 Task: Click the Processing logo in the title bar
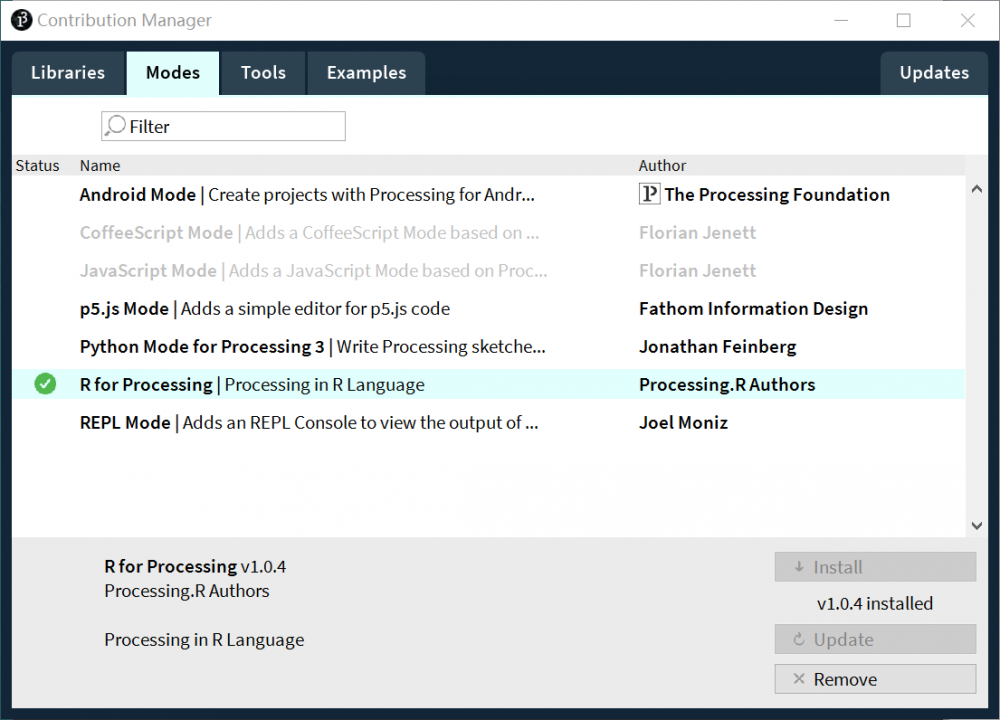coord(21,20)
